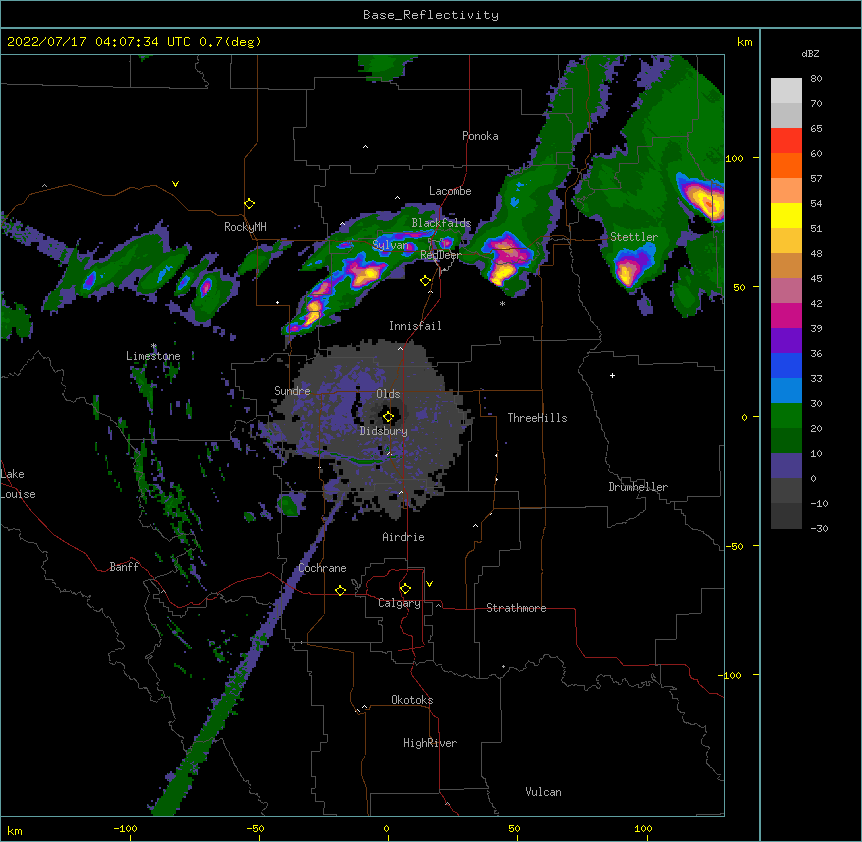Click the storm core east of RedDeer
The height and width of the screenshot is (842, 862).
tap(506, 259)
